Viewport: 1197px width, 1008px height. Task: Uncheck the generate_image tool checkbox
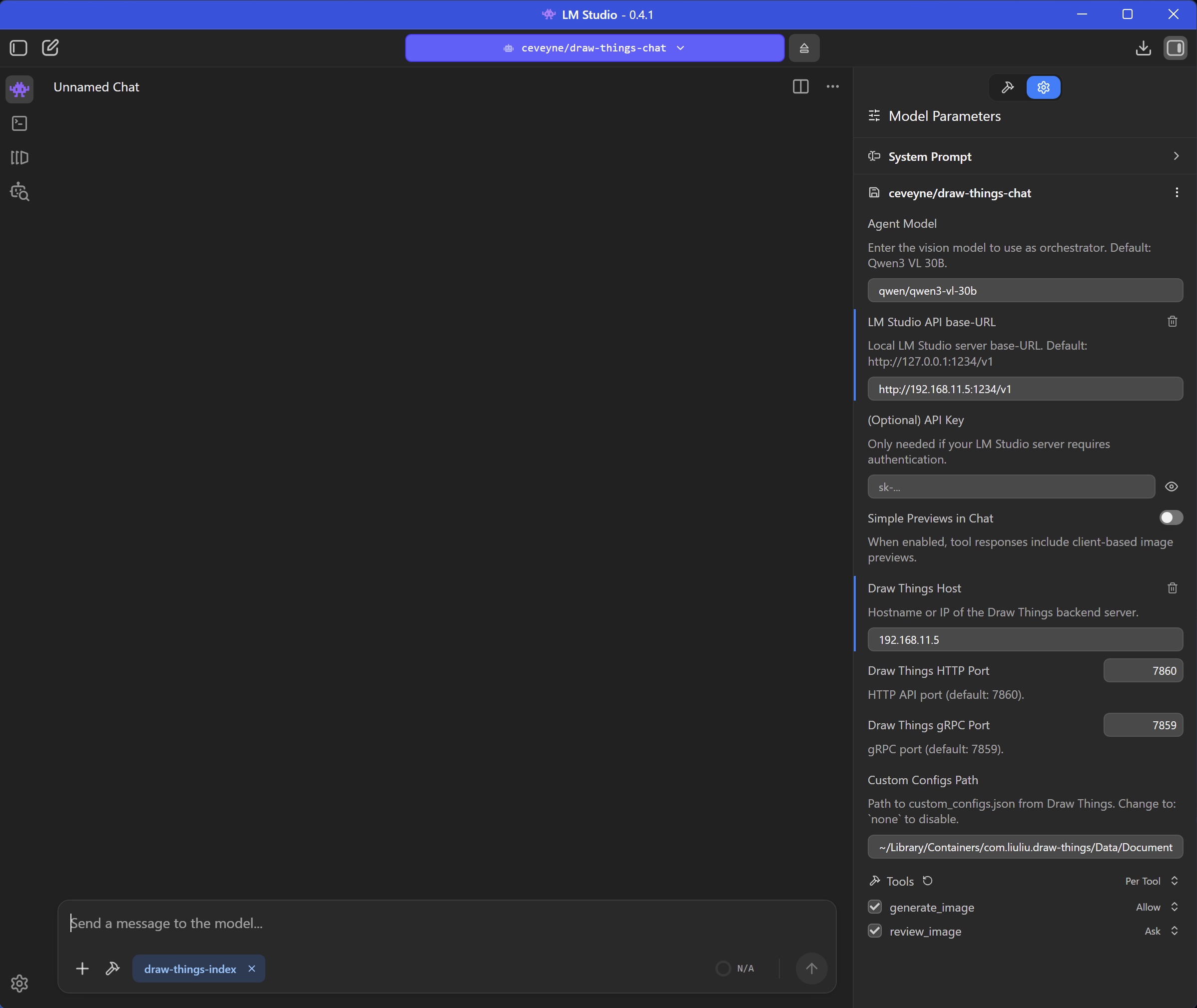point(874,907)
